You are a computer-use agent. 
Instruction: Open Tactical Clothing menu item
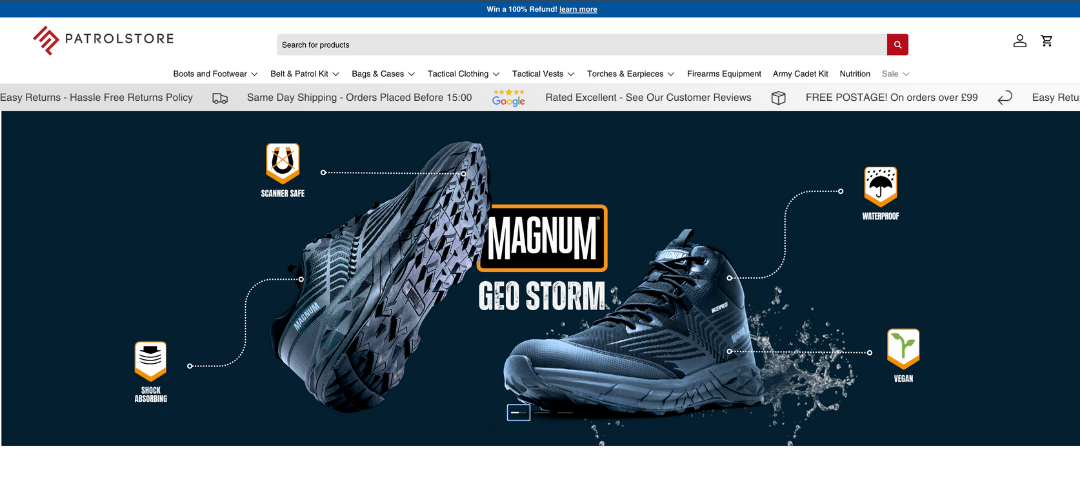click(x=458, y=74)
